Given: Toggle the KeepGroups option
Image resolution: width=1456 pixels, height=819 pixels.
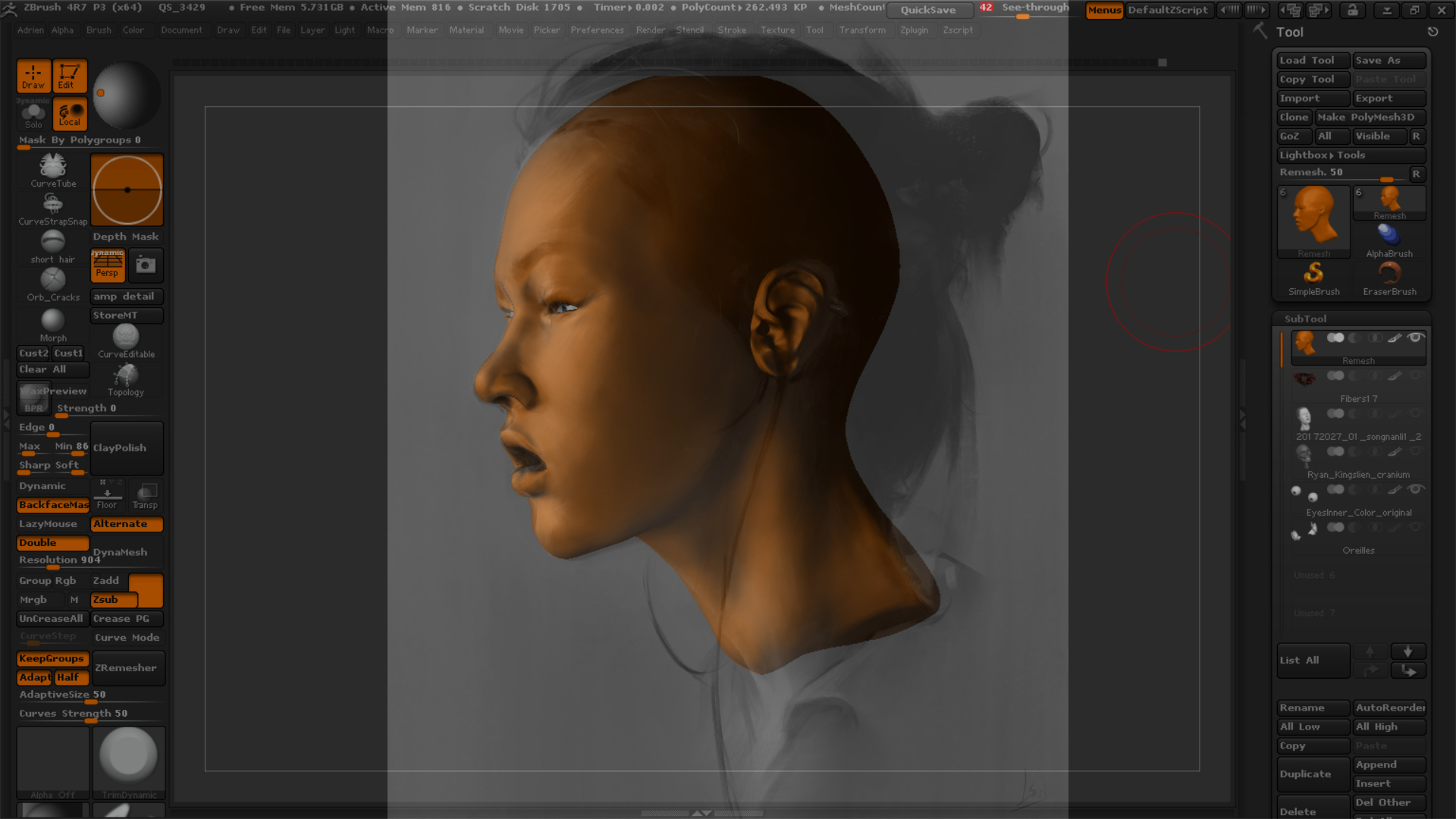Looking at the screenshot, I should (x=53, y=659).
